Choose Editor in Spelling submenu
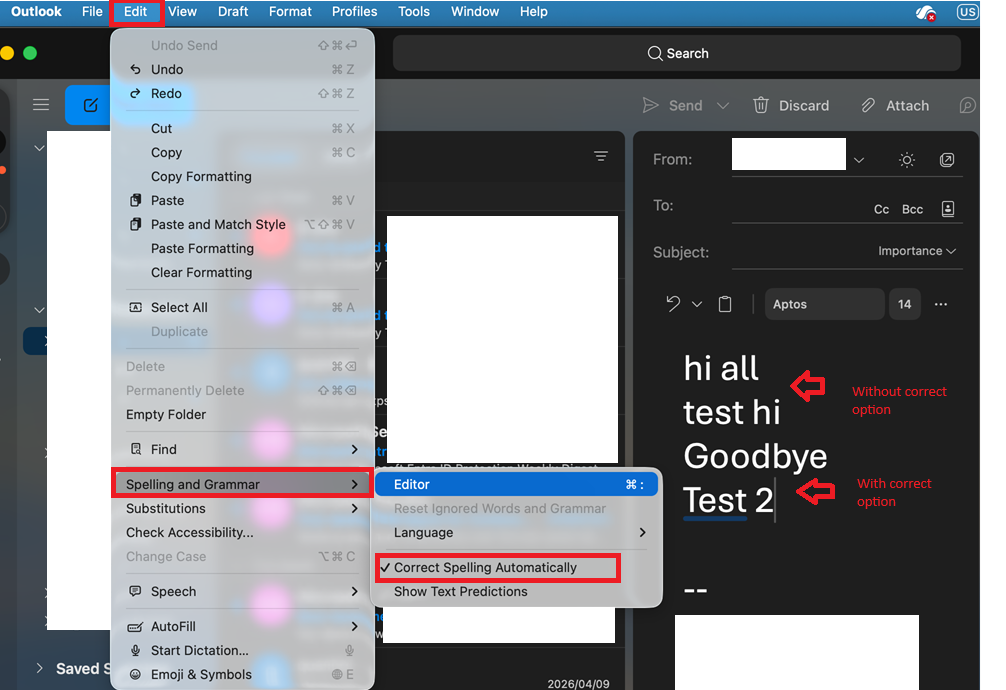 point(516,485)
